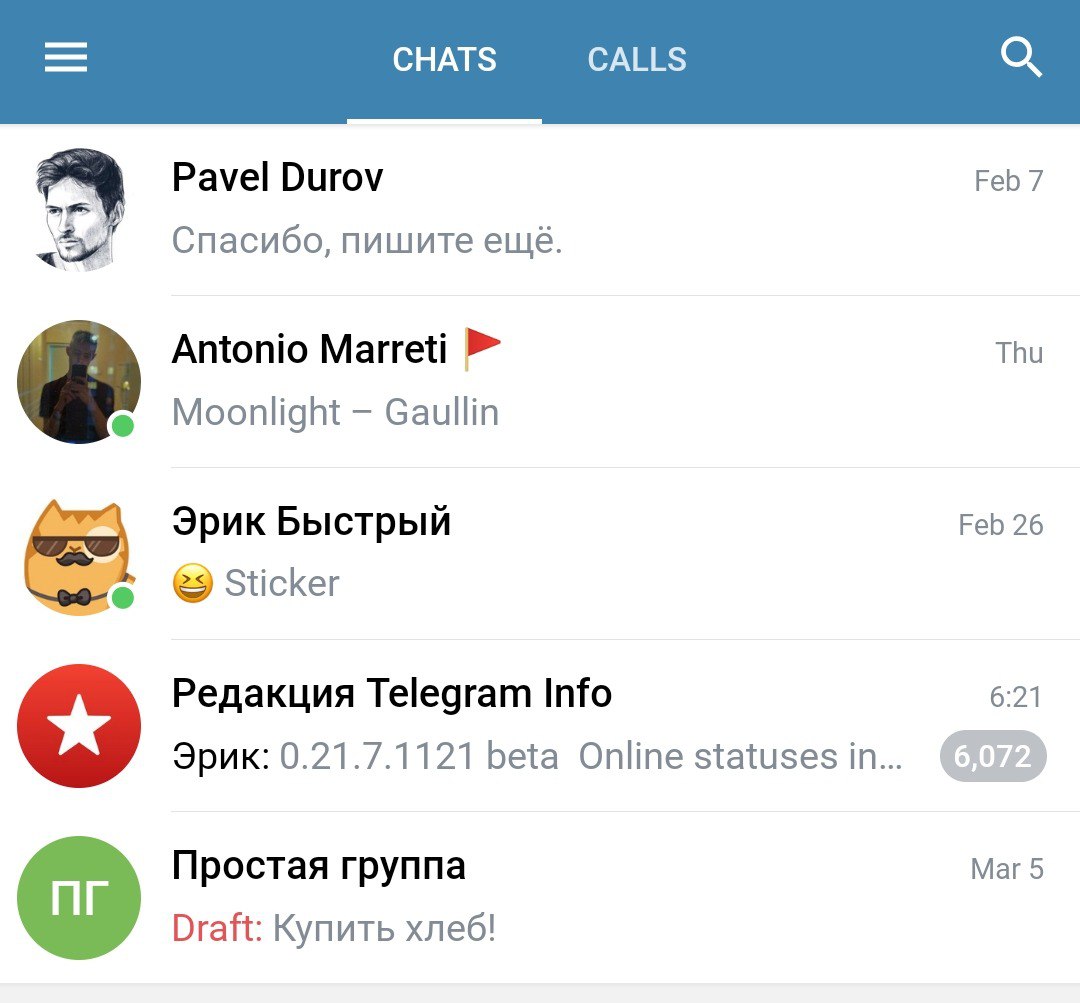Switch to the CALLS tab

(637, 60)
